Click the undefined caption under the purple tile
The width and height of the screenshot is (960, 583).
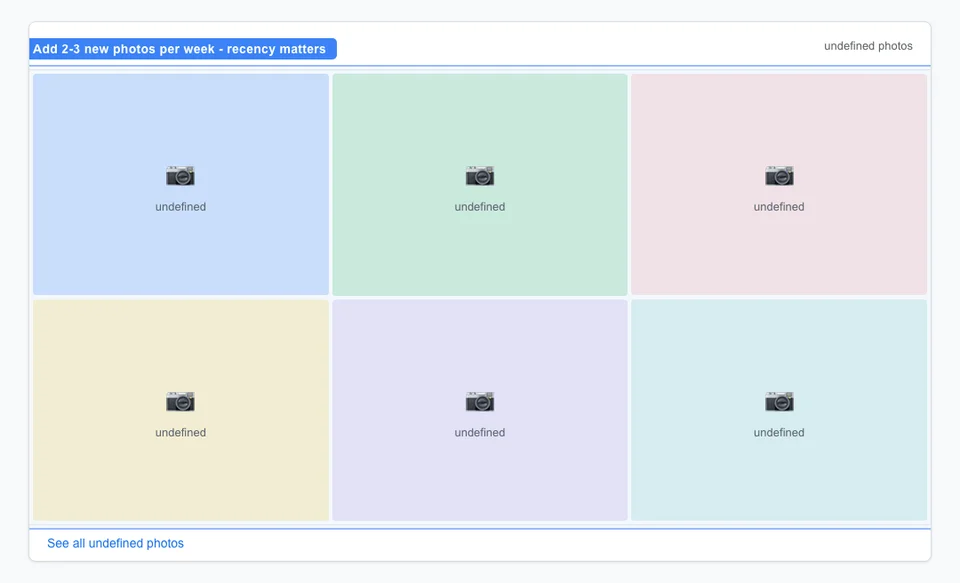click(479, 433)
